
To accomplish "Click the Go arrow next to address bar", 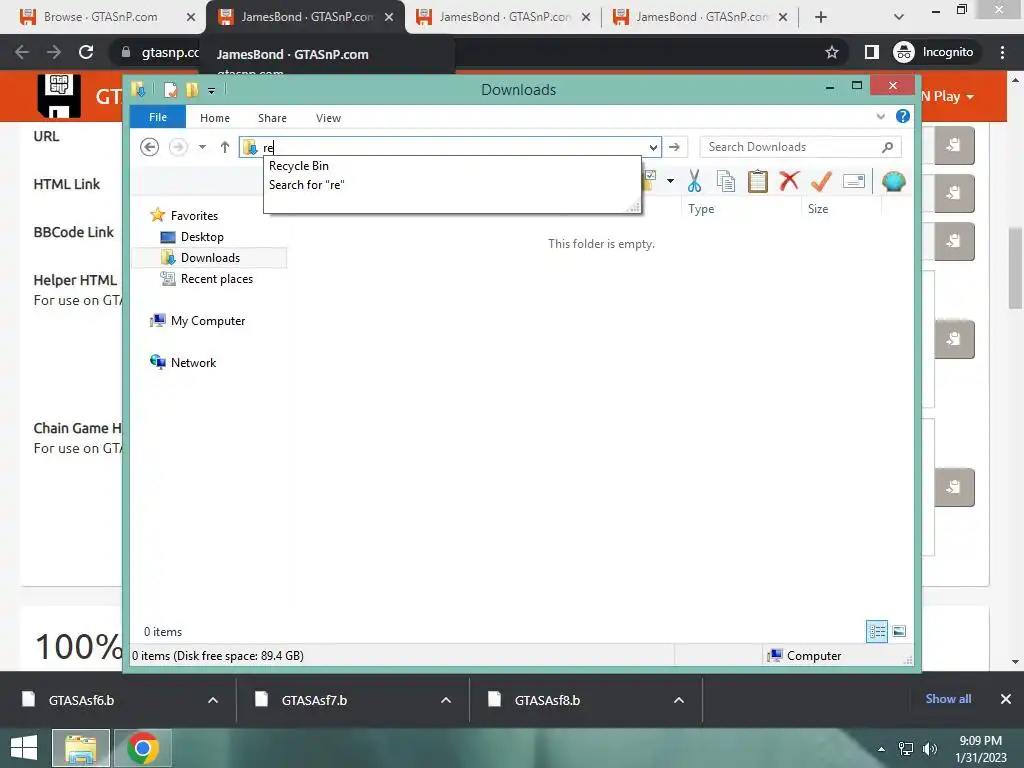I will point(675,147).
